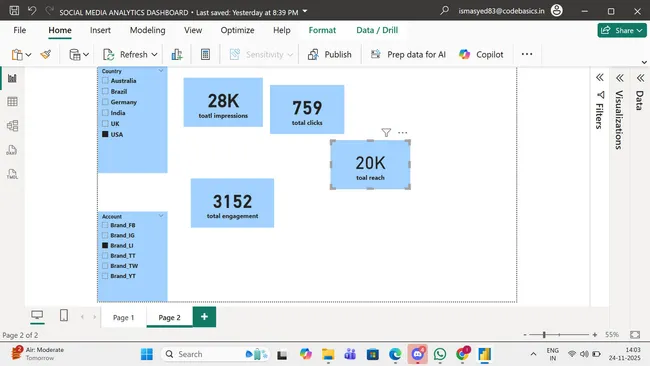Check UK in Country slicer
This screenshot has width=650, height=366.
coord(105,124)
